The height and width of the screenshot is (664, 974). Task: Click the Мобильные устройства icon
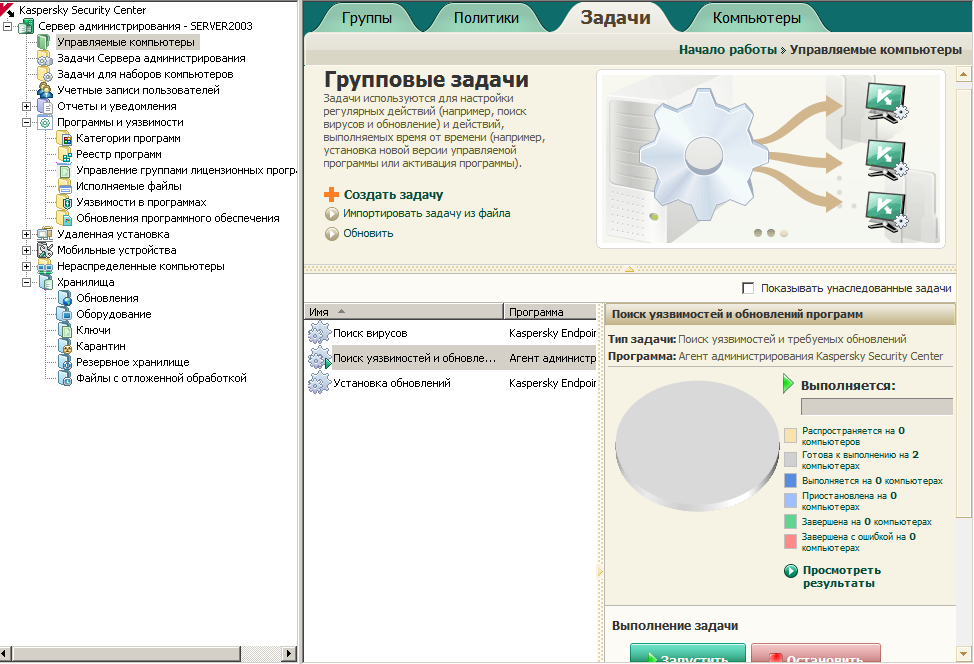(x=45, y=250)
